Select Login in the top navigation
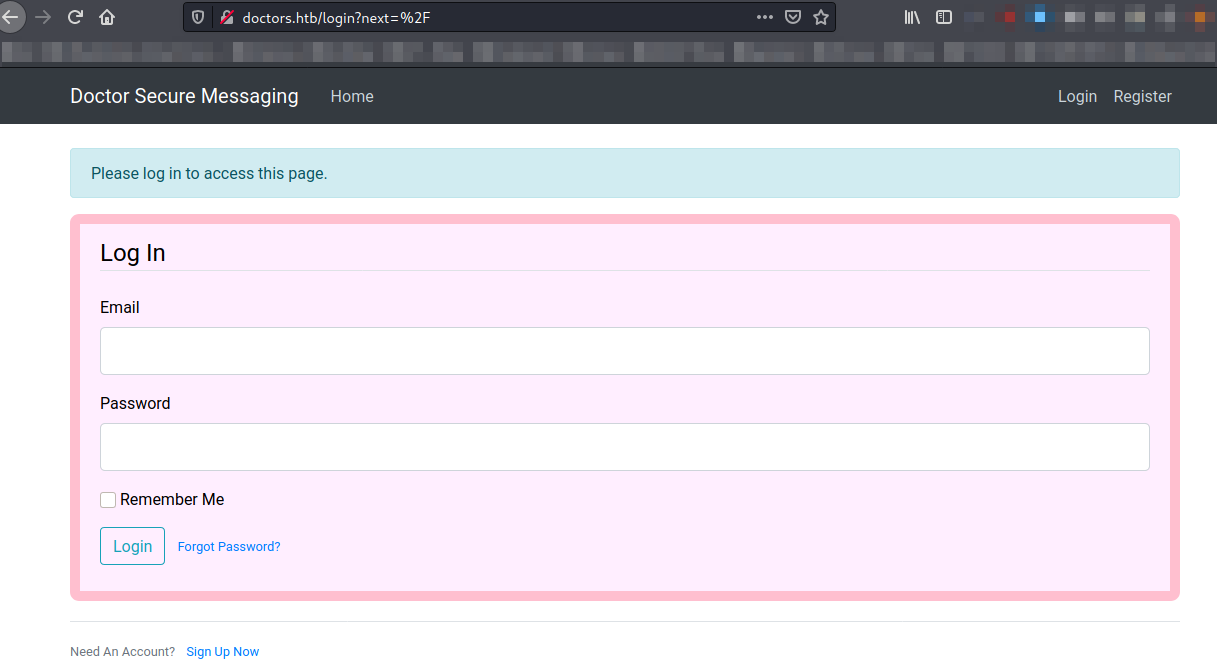Image resolution: width=1217 pixels, height=664 pixels. 1077,96
